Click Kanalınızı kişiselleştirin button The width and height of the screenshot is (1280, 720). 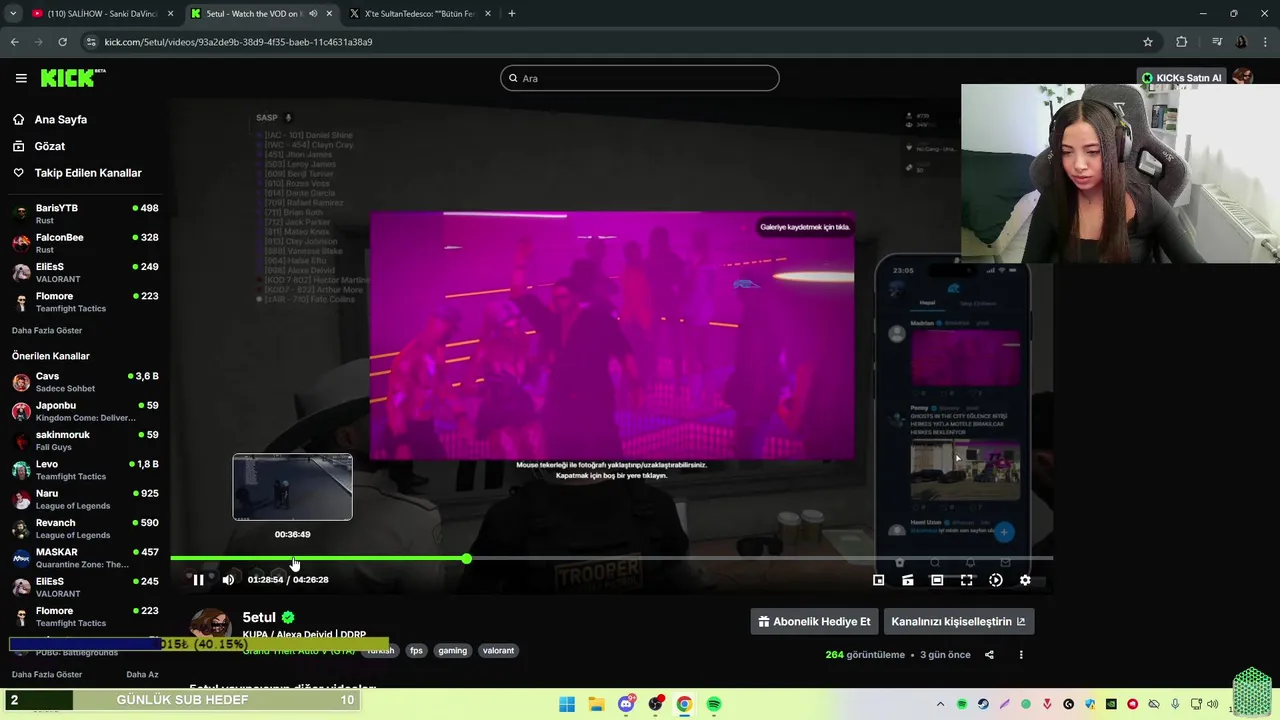[959, 621]
